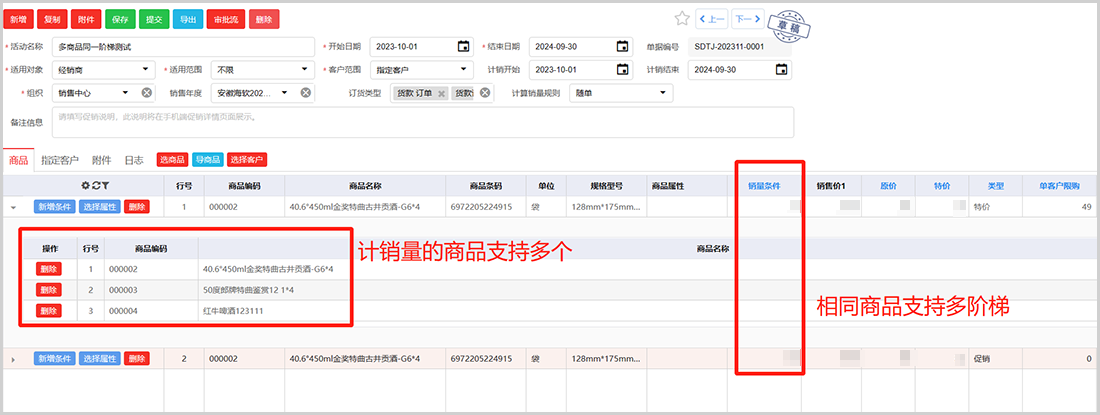The image size is (1100, 415).
Task: Open the 计销结束 calendar icon
Action: click(x=782, y=69)
